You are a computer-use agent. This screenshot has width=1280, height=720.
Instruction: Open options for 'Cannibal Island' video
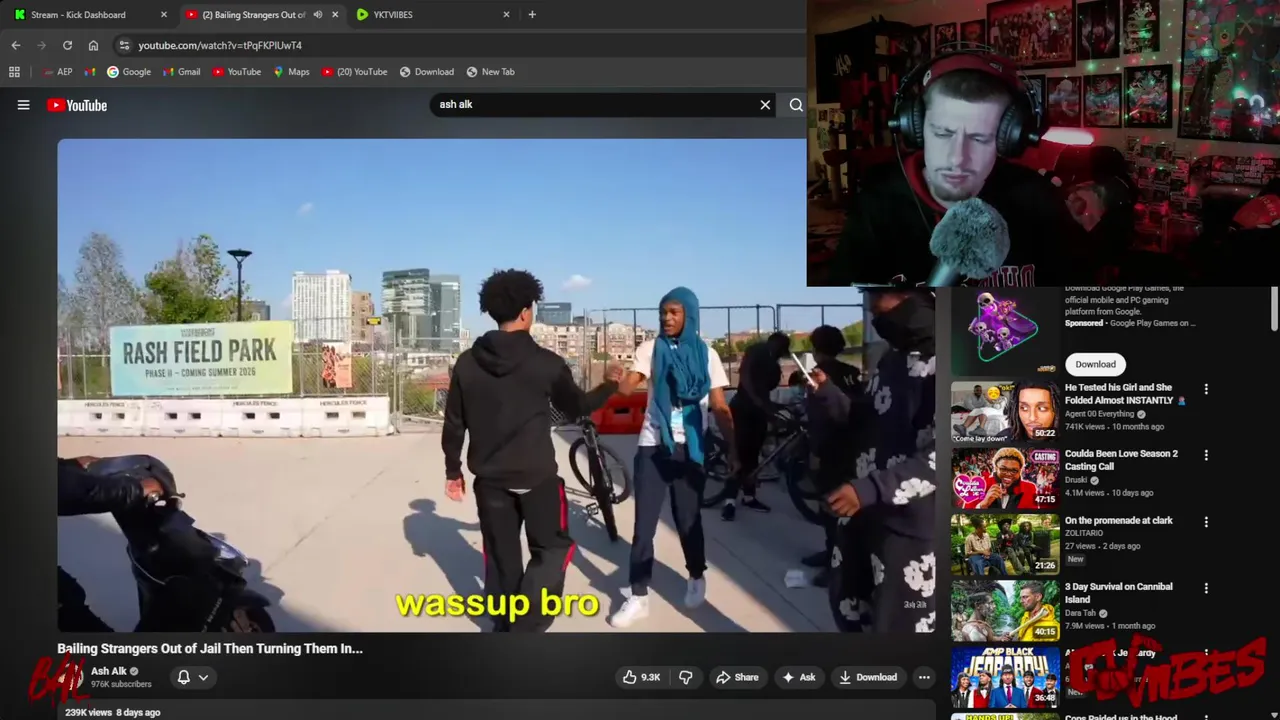click(x=1206, y=588)
